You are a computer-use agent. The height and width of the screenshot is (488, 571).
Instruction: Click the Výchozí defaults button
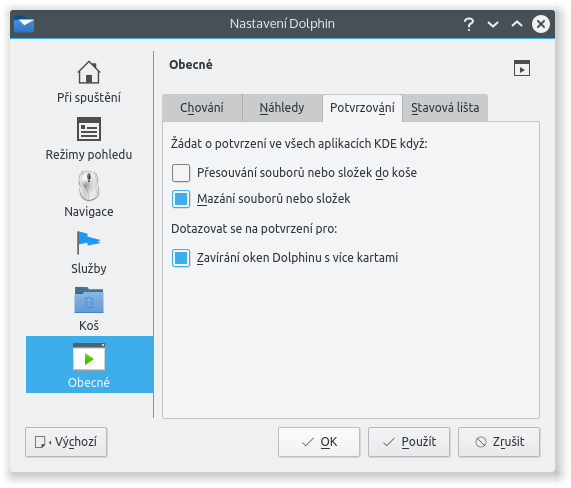click(66, 442)
